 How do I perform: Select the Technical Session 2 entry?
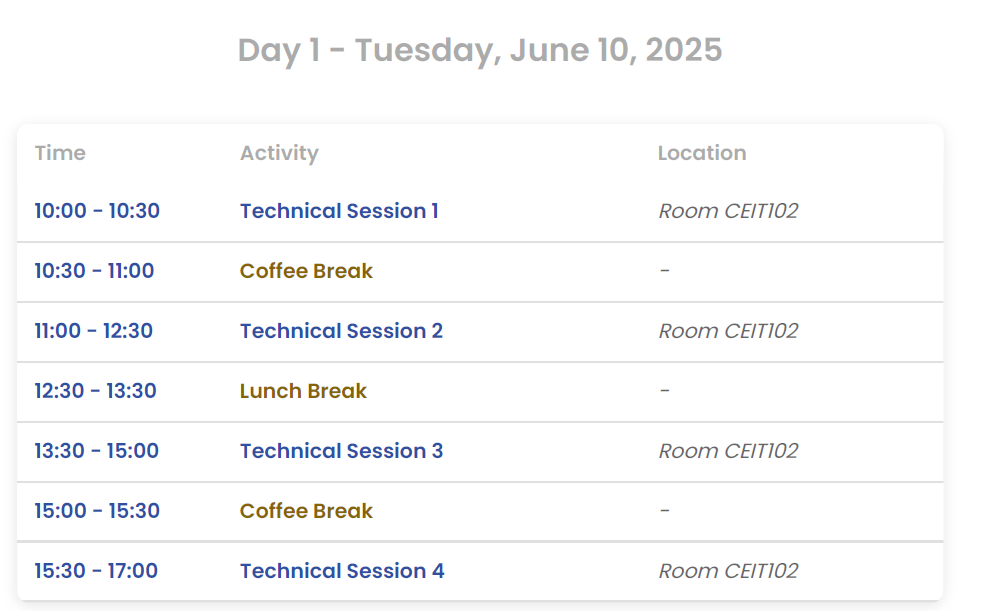(x=341, y=331)
